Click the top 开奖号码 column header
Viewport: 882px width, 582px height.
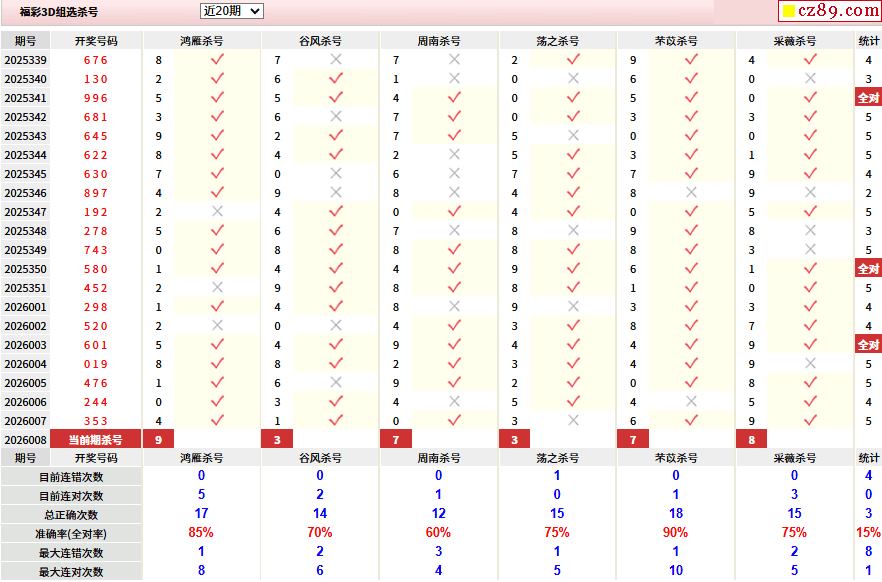(x=96, y=41)
